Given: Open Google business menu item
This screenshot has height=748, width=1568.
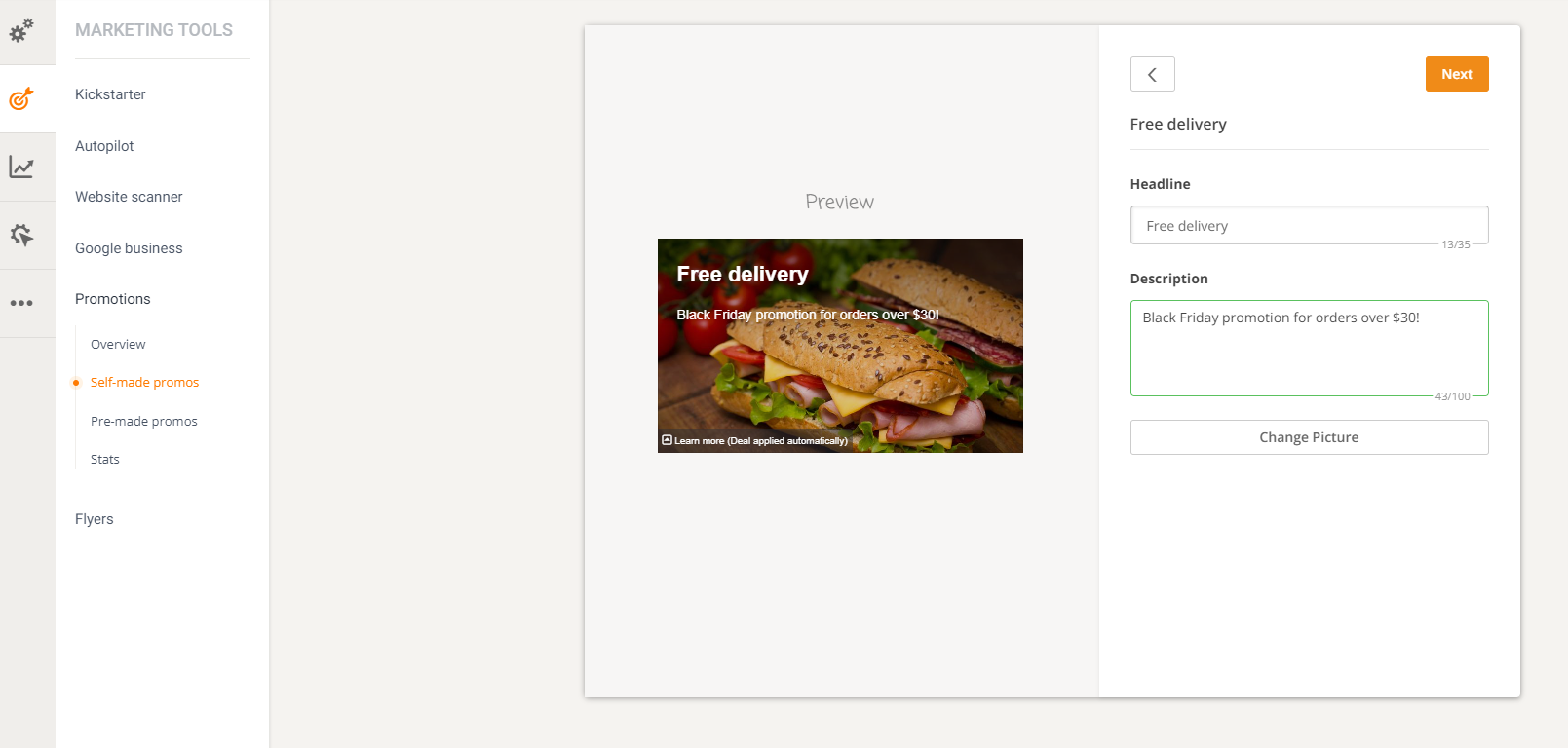Looking at the screenshot, I should [x=129, y=248].
